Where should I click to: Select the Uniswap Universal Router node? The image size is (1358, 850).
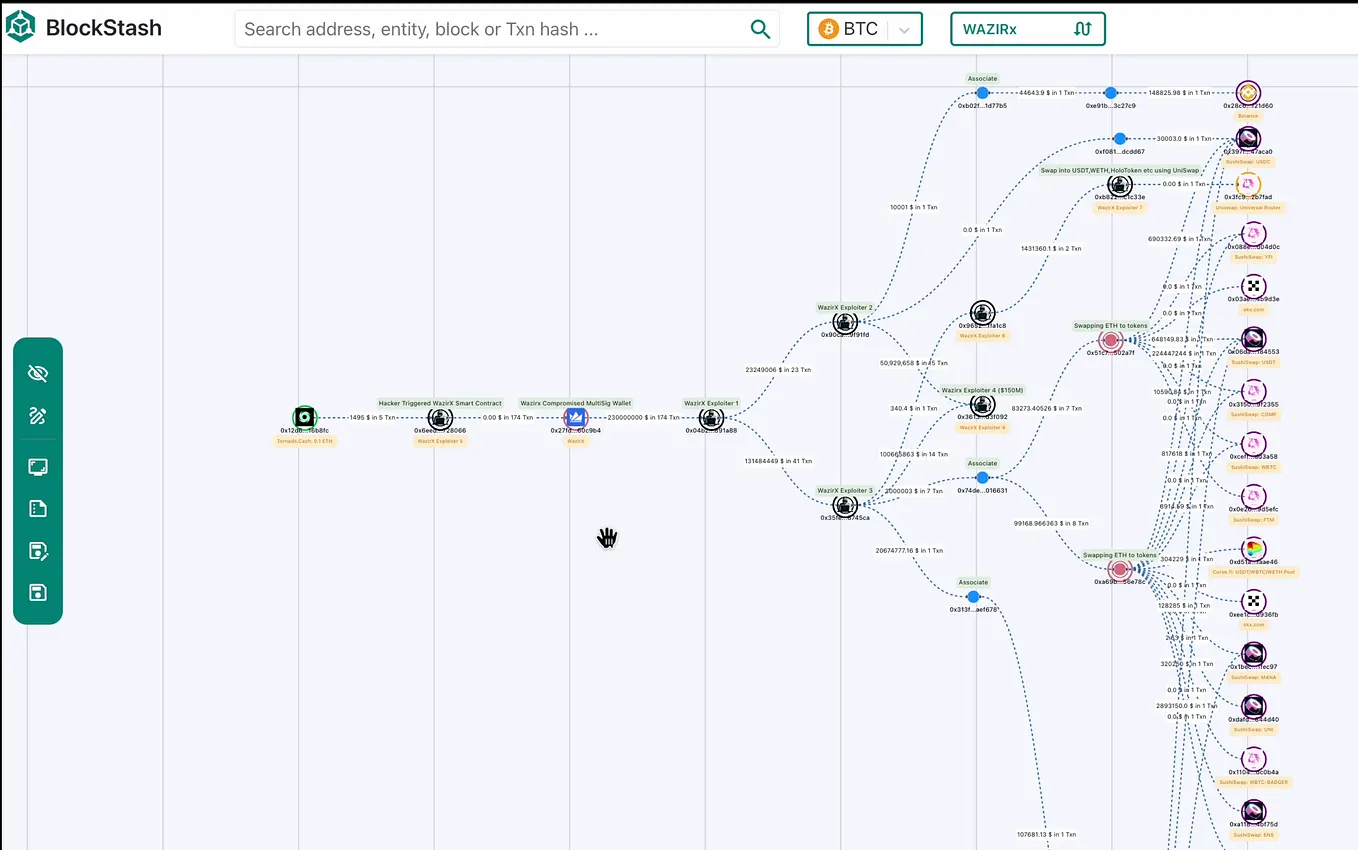tap(1248, 185)
